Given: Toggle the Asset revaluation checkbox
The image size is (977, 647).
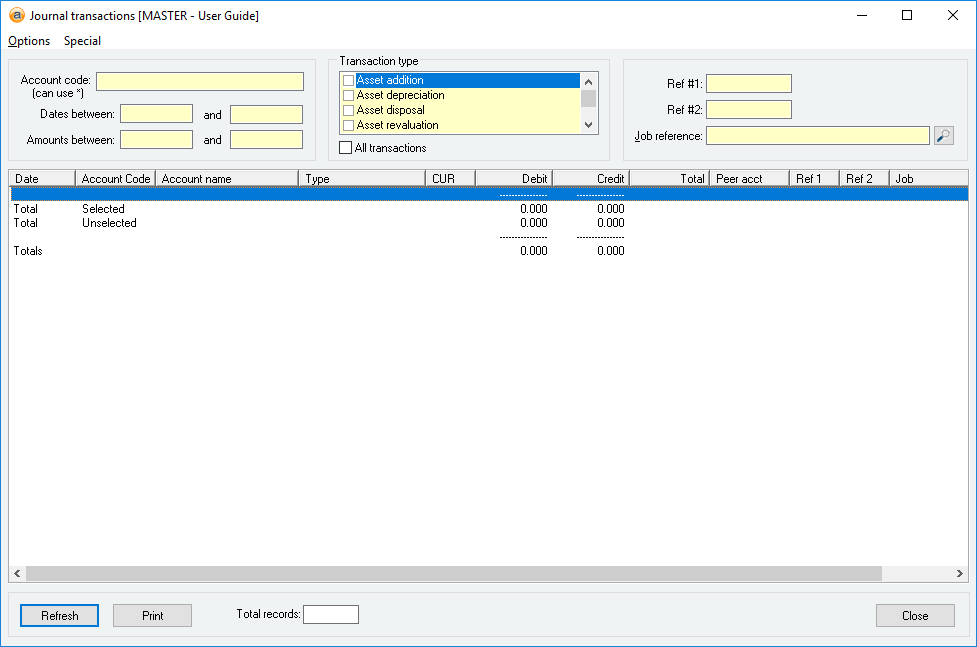Looking at the screenshot, I should [x=348, y=126].
